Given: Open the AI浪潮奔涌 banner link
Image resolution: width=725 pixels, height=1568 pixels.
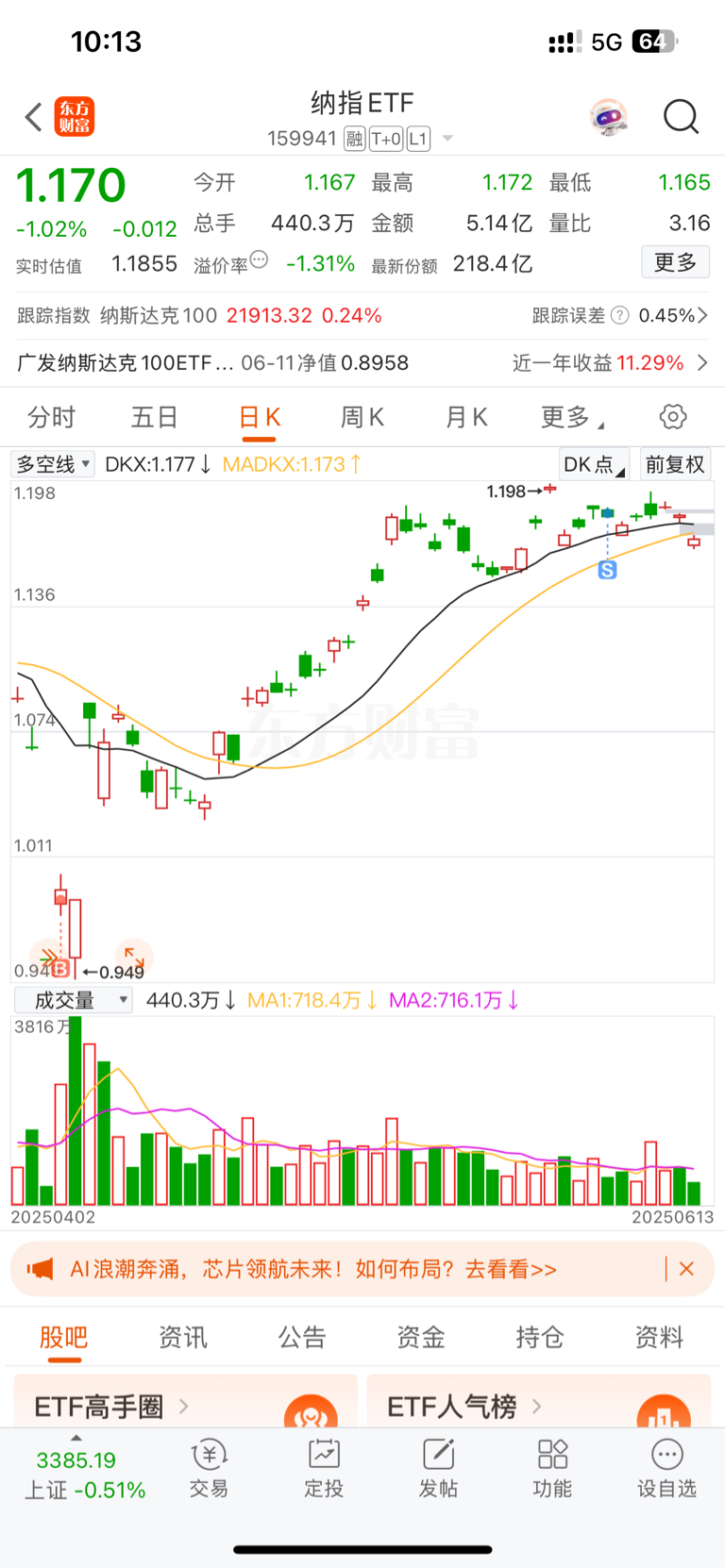Looking at the screenshot, I should click(313, 1269).
